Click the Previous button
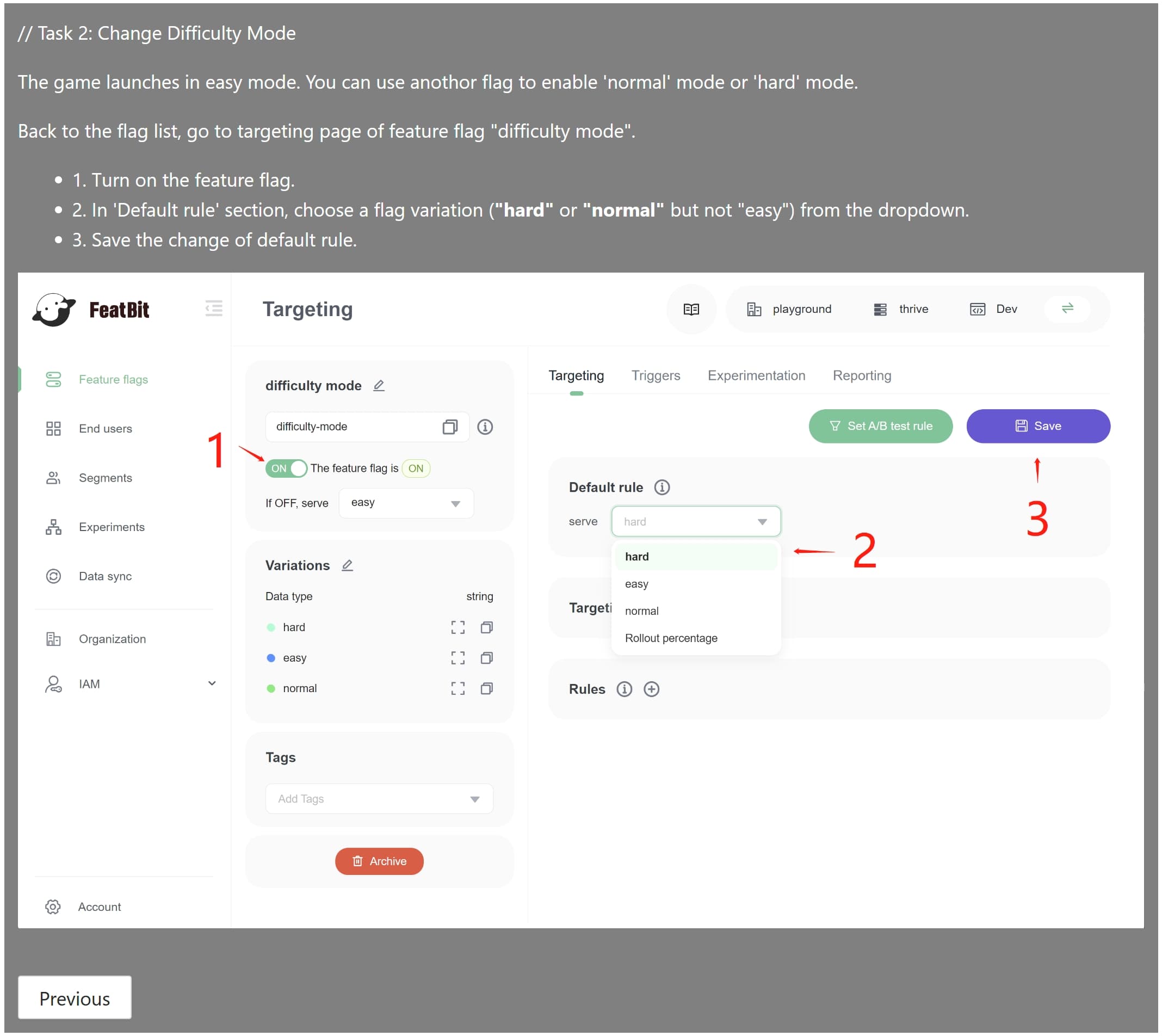The height and width of the screenshot is (1036, 1162). coord(75,999)
